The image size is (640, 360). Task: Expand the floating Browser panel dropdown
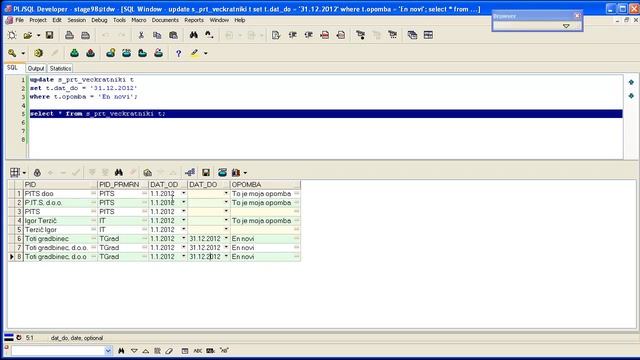click(566, 26)
